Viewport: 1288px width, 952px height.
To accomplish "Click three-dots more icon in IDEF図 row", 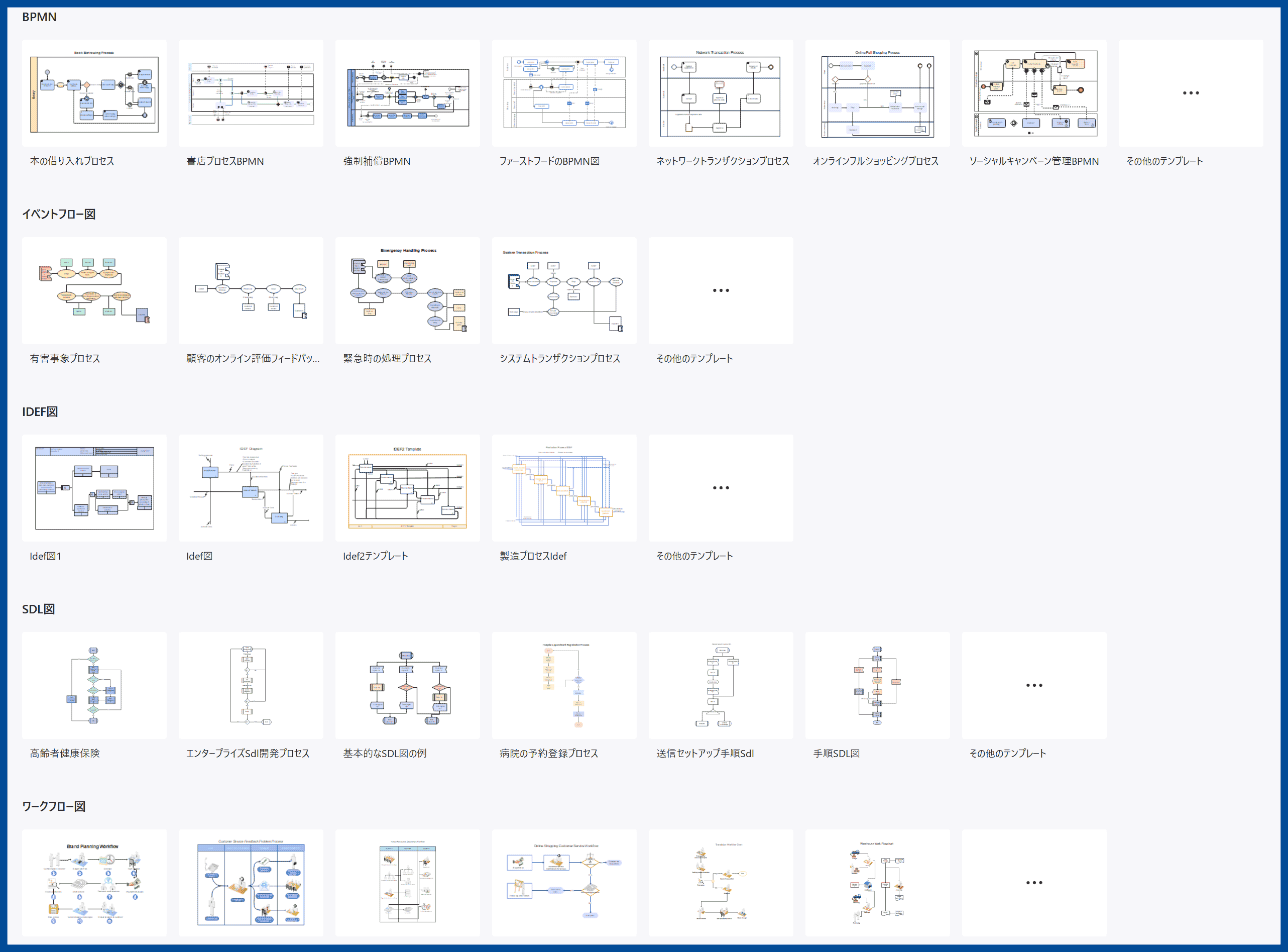I will 721,488.
